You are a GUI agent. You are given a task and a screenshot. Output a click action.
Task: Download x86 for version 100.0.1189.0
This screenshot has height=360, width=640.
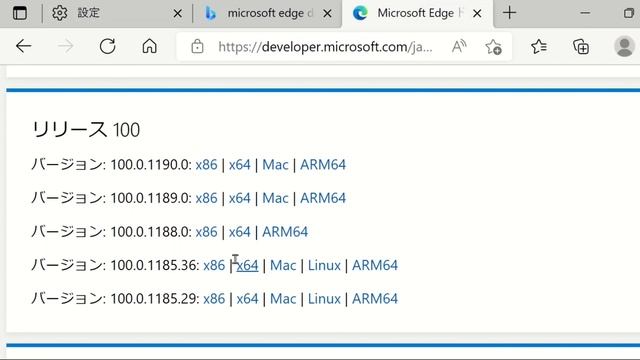coord(206,198)
